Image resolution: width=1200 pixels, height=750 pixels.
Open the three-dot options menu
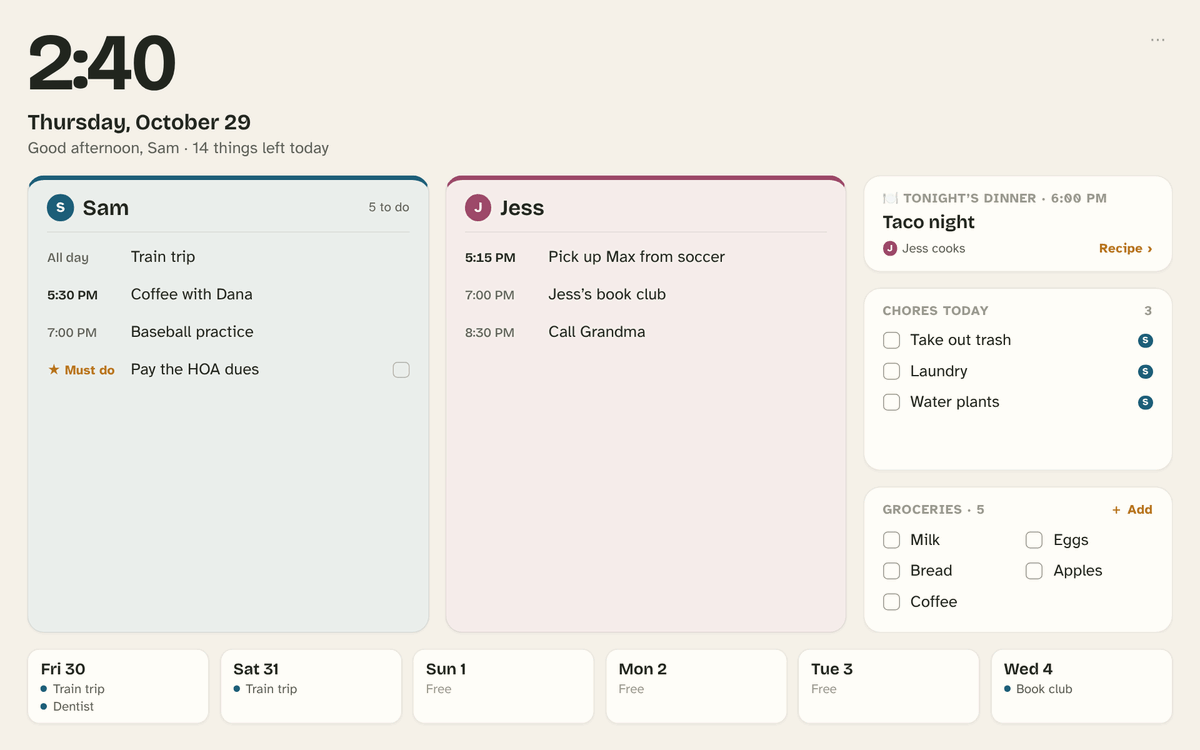coord(1157,40)
